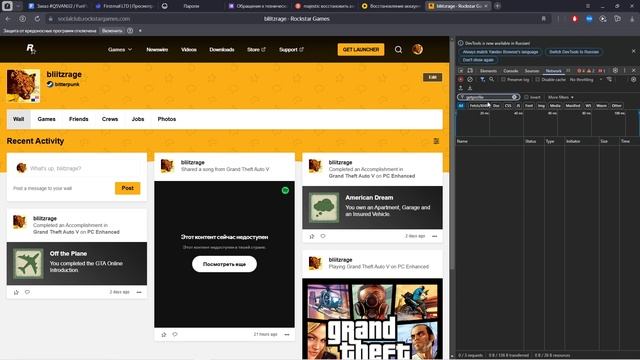Open Network panel settings gear
The height and width of the screenshot is (360, 640).
[633, 79]
